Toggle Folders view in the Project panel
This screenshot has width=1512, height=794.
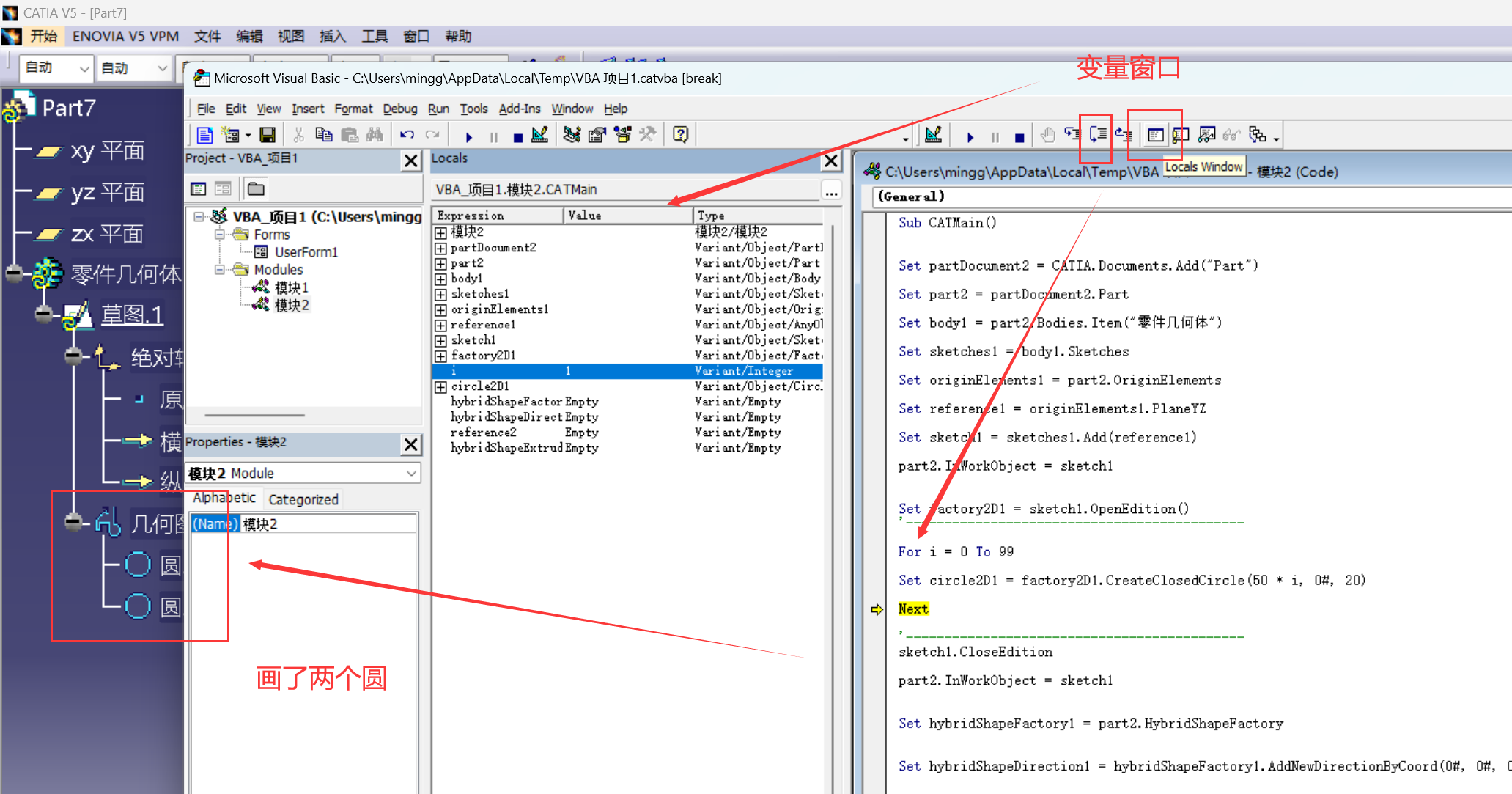pos(256,189)
